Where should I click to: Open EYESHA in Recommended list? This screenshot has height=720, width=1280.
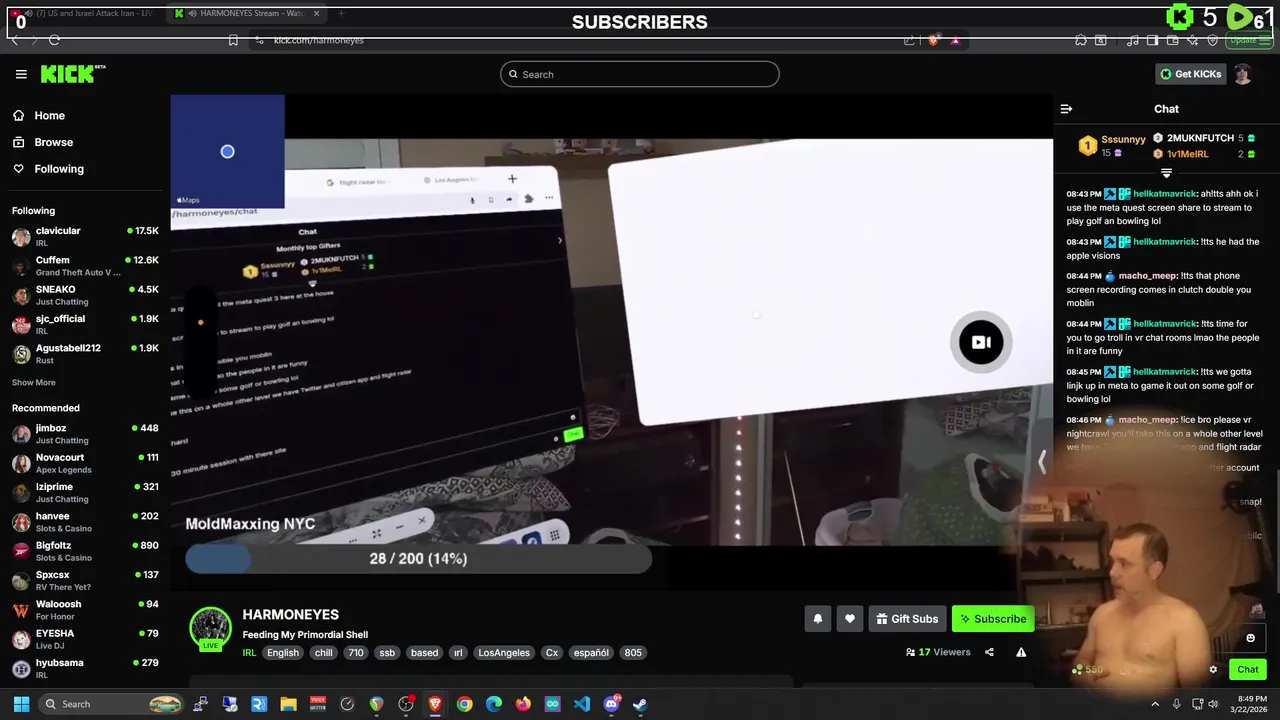[x=85, y=639]
